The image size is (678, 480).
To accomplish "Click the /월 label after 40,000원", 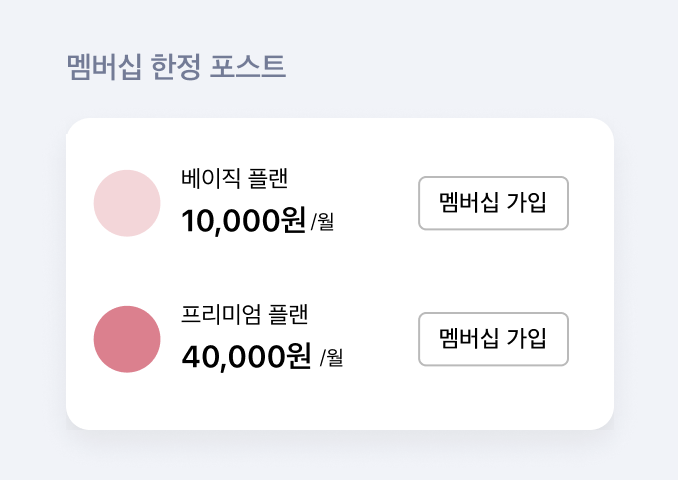I will (x=332, y=358).
